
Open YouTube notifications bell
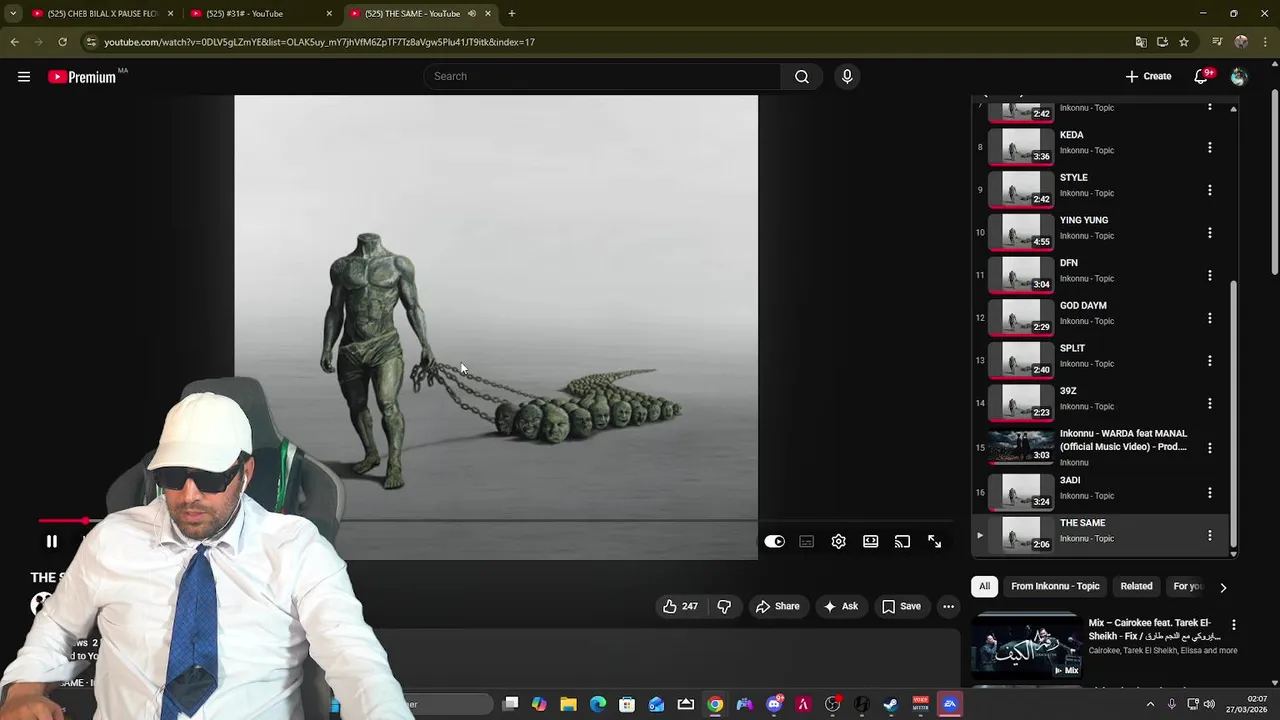pos(1203,77)
